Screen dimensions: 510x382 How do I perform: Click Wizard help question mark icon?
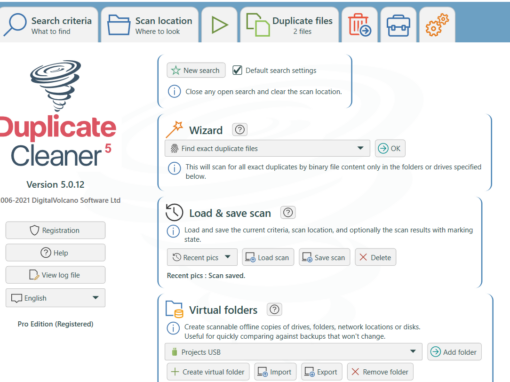[240, 129]
